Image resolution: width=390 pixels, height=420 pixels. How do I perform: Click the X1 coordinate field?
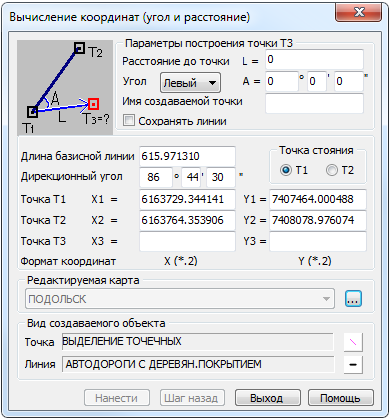pyautogui.click(x=187, y=199)
